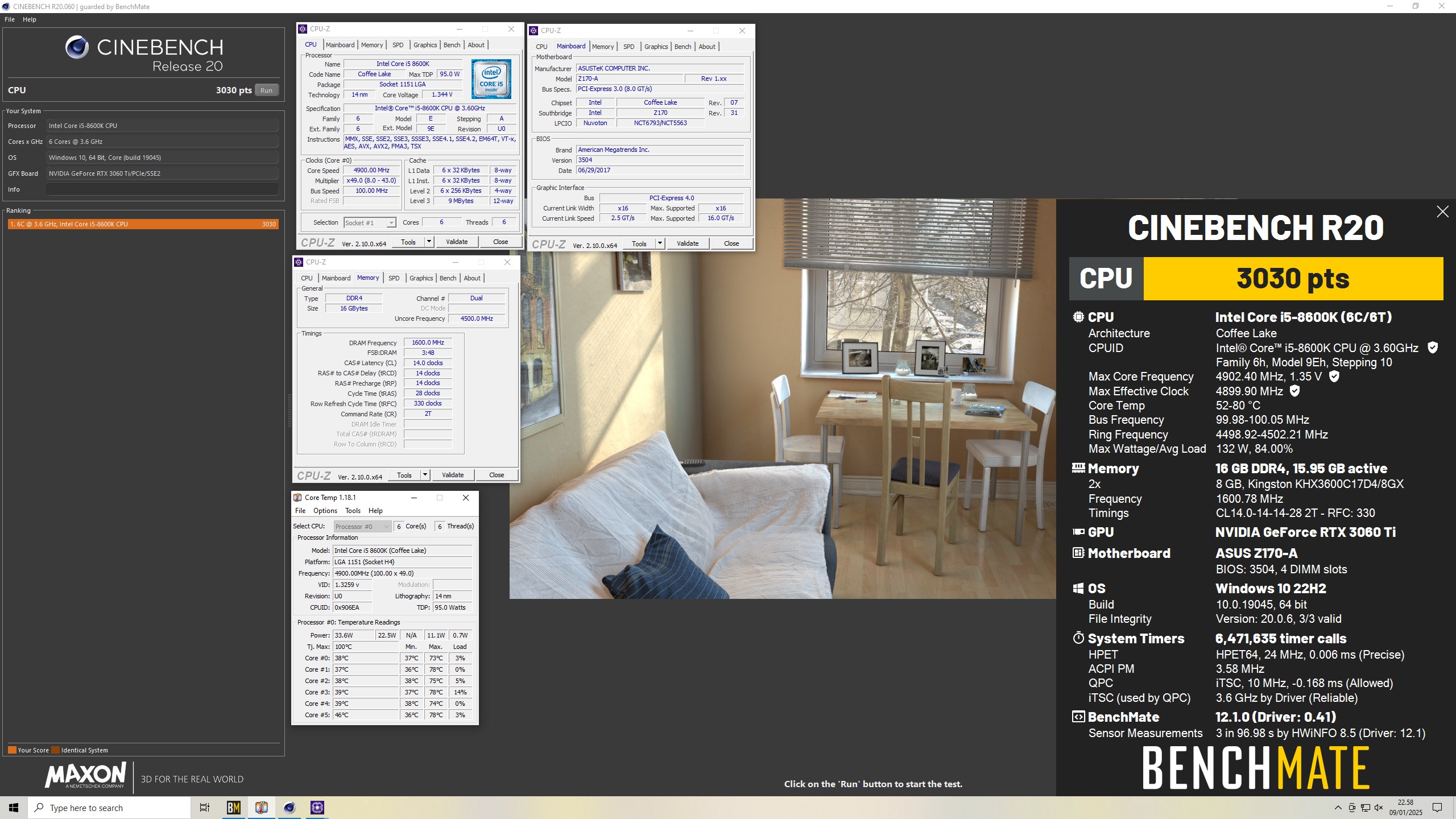
Task: Run the Cinebench CPU test
Action: click(x=266, y=90)
